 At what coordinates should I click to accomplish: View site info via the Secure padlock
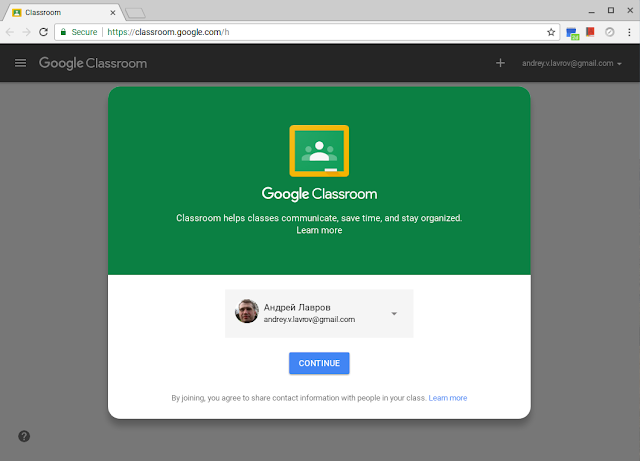[x=79, y=32]
